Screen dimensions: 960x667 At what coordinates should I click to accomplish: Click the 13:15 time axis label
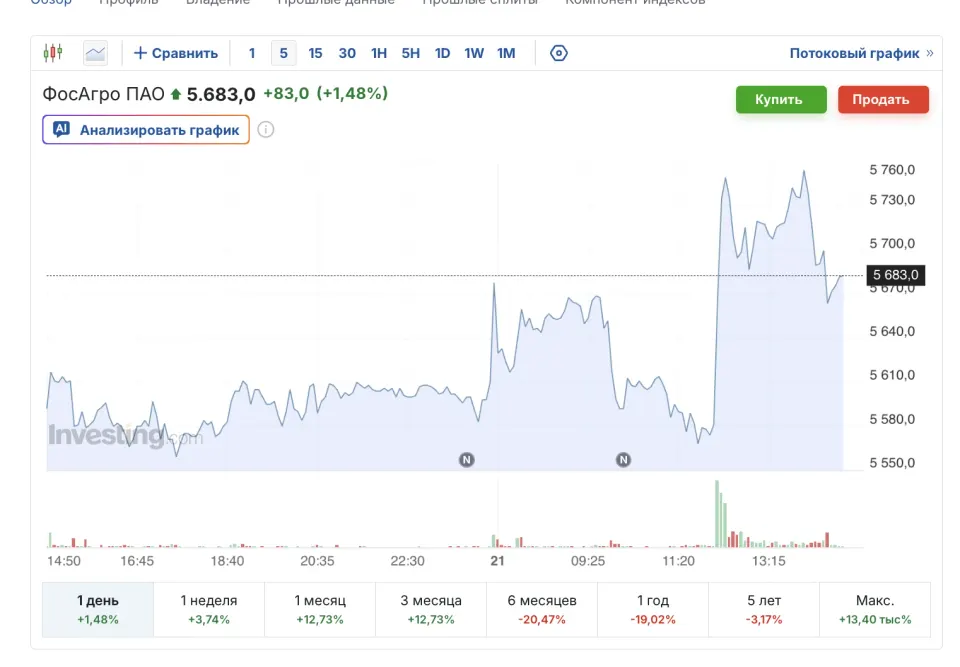coord(768,561)
